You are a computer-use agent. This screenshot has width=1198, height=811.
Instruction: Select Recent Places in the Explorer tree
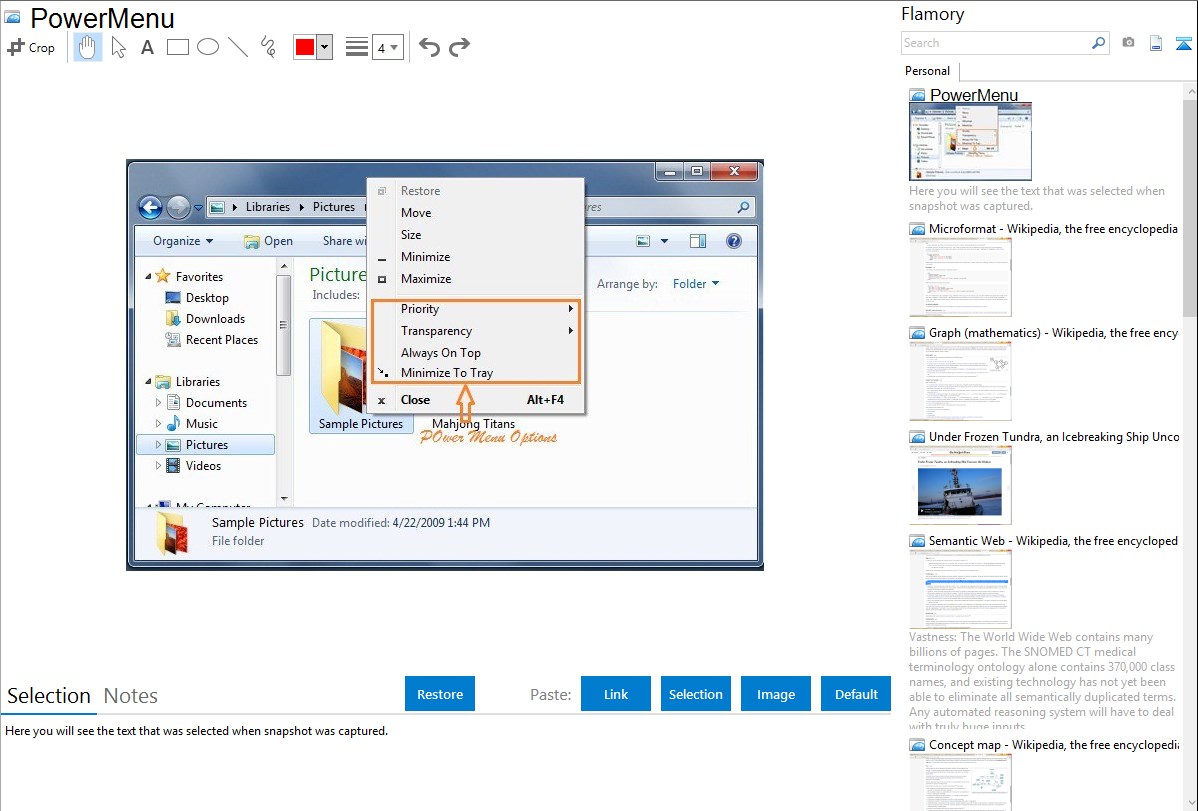(222, 340)
